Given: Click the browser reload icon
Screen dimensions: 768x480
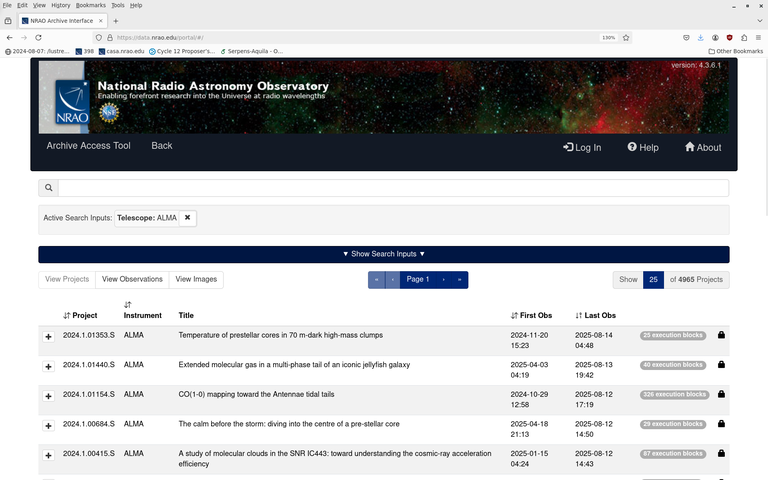Looking at the screenshot, I should (x=38, y=37).
